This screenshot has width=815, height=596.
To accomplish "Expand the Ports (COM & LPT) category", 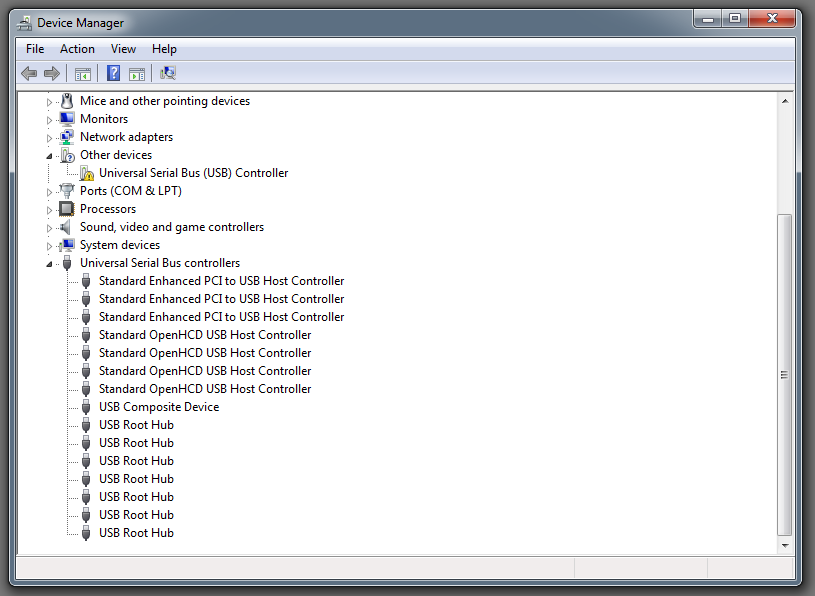I will (x=49, y=192).
